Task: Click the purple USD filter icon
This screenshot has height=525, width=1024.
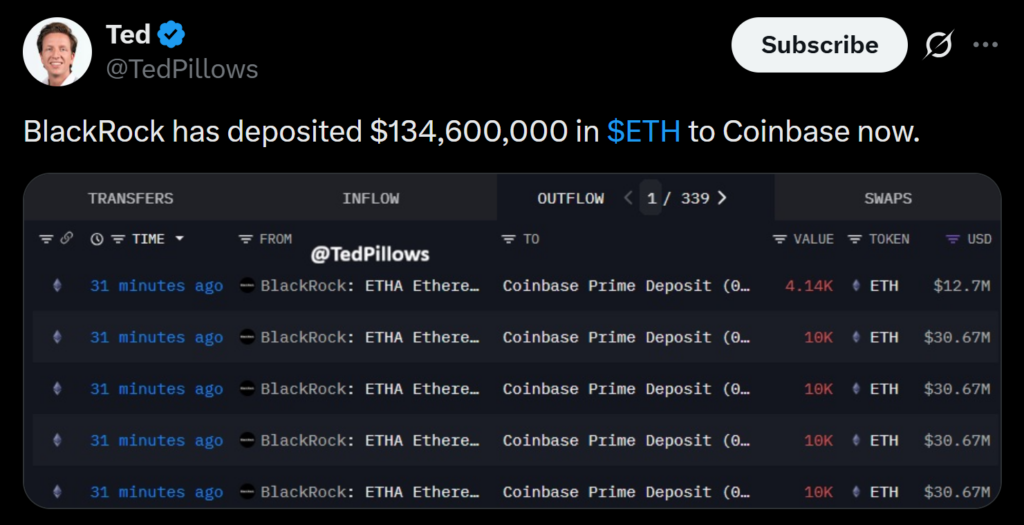Action: (x=953, y=239)
